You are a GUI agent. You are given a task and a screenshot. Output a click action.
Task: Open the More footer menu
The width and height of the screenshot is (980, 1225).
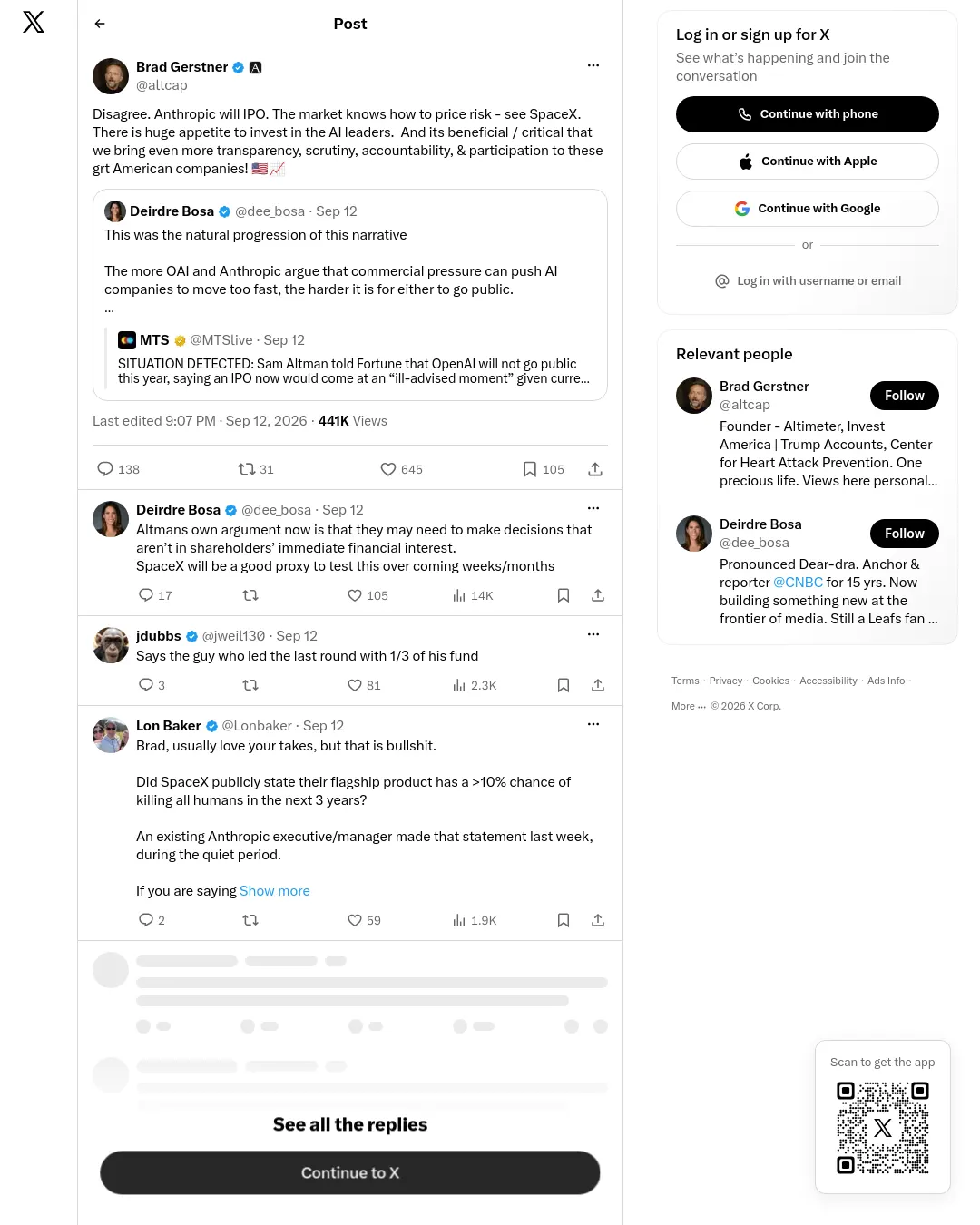(689, 706)
